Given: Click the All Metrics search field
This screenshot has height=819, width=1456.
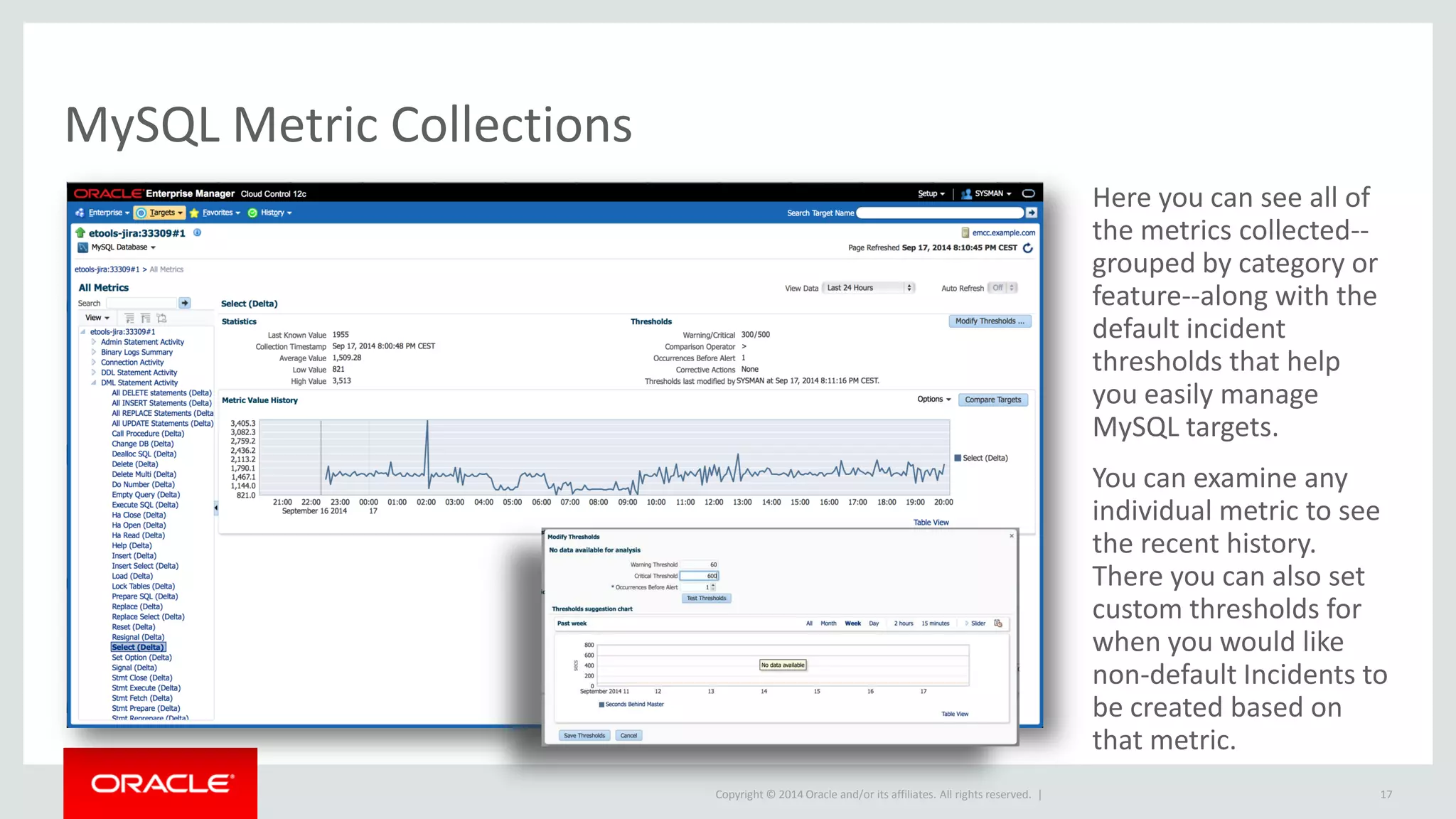Looking at the screenshot, I should coord(141,303).
